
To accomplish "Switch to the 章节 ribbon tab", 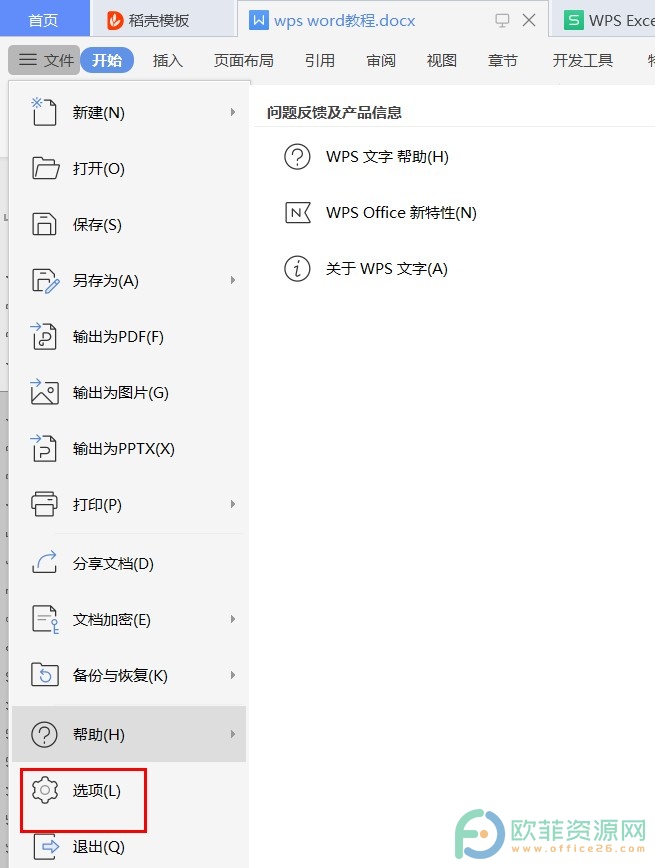I will pyautogui.click(x=502, y=60).
